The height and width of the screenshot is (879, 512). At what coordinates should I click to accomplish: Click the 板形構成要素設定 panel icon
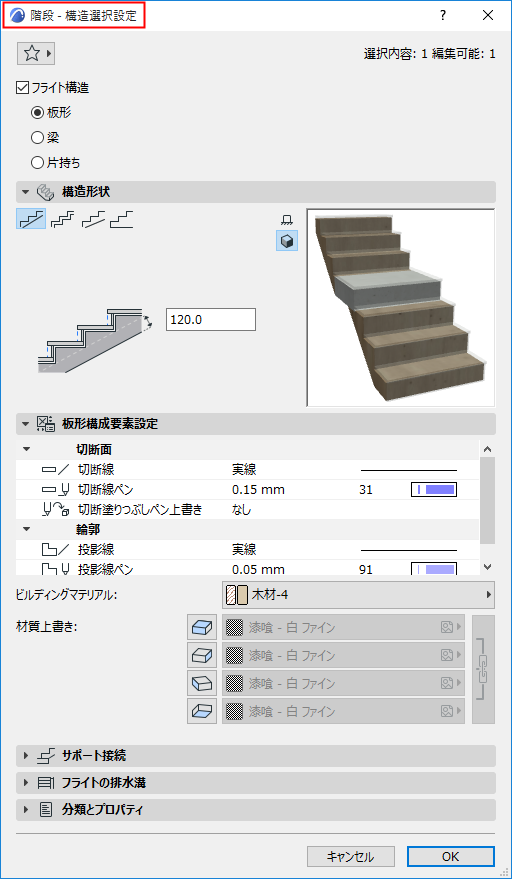[45, 424]
